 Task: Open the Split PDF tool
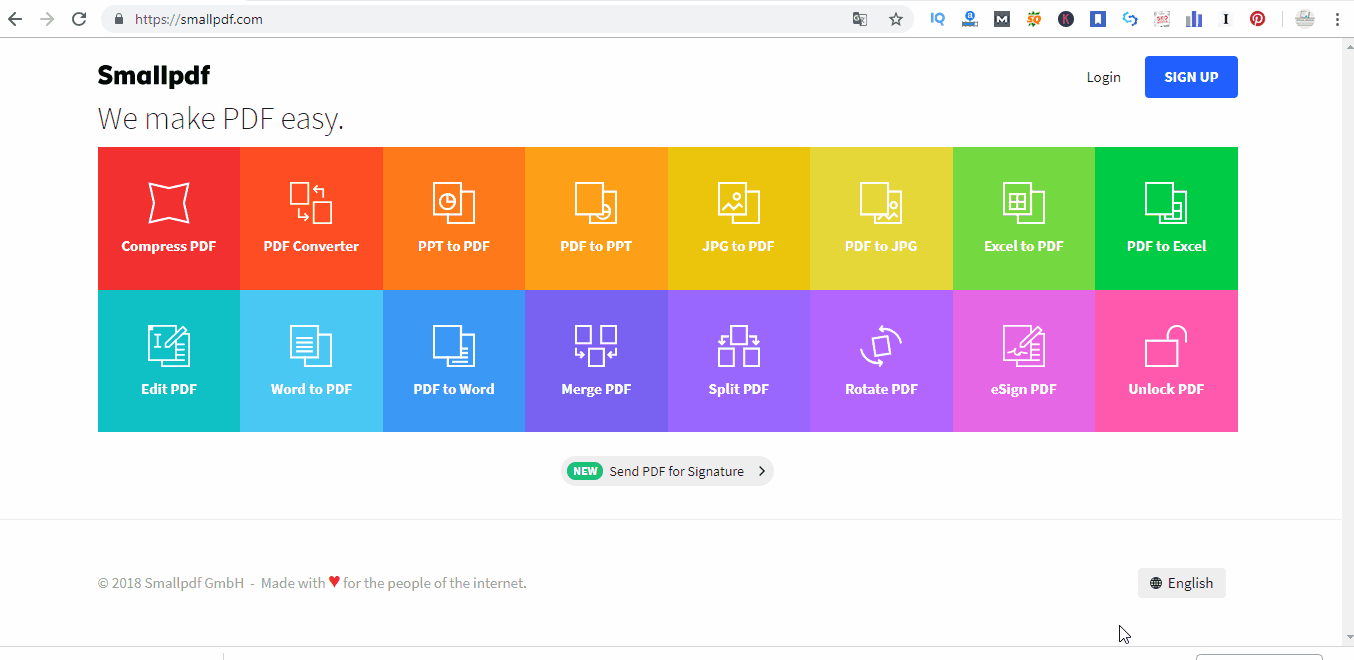(x=739, y=361)
